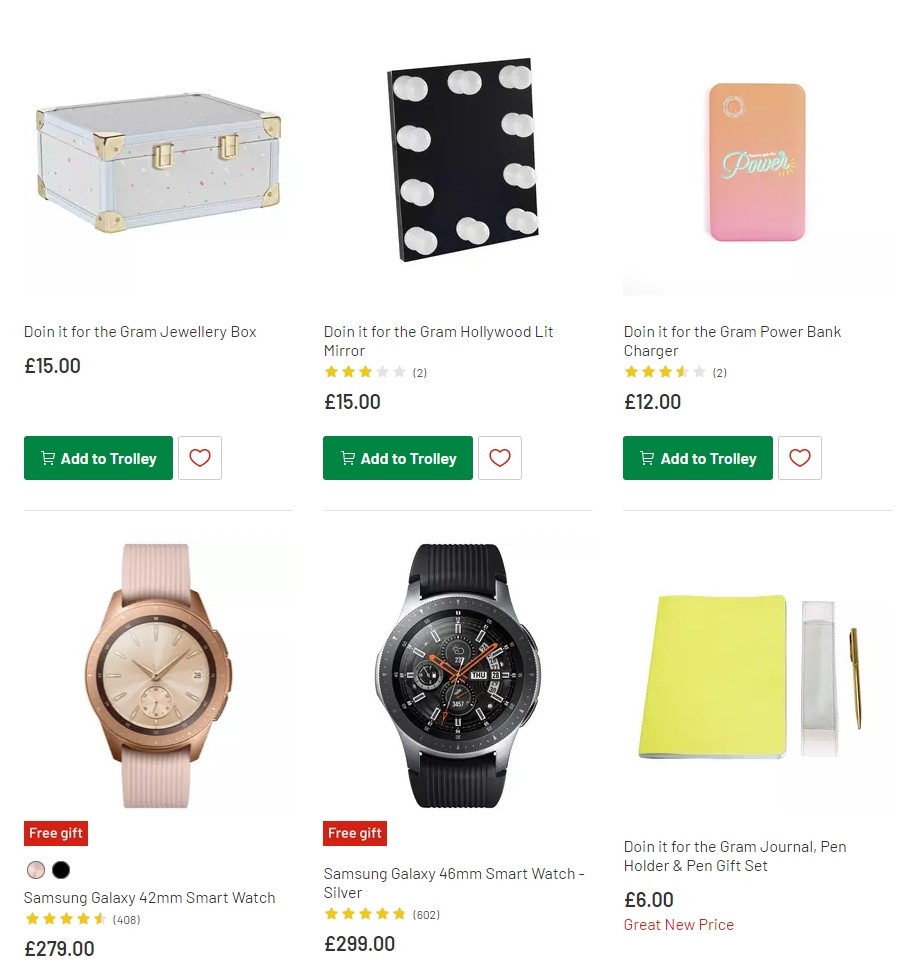Select the pink color swatch for 42mm Smart Watch

[x=35, y=870]
